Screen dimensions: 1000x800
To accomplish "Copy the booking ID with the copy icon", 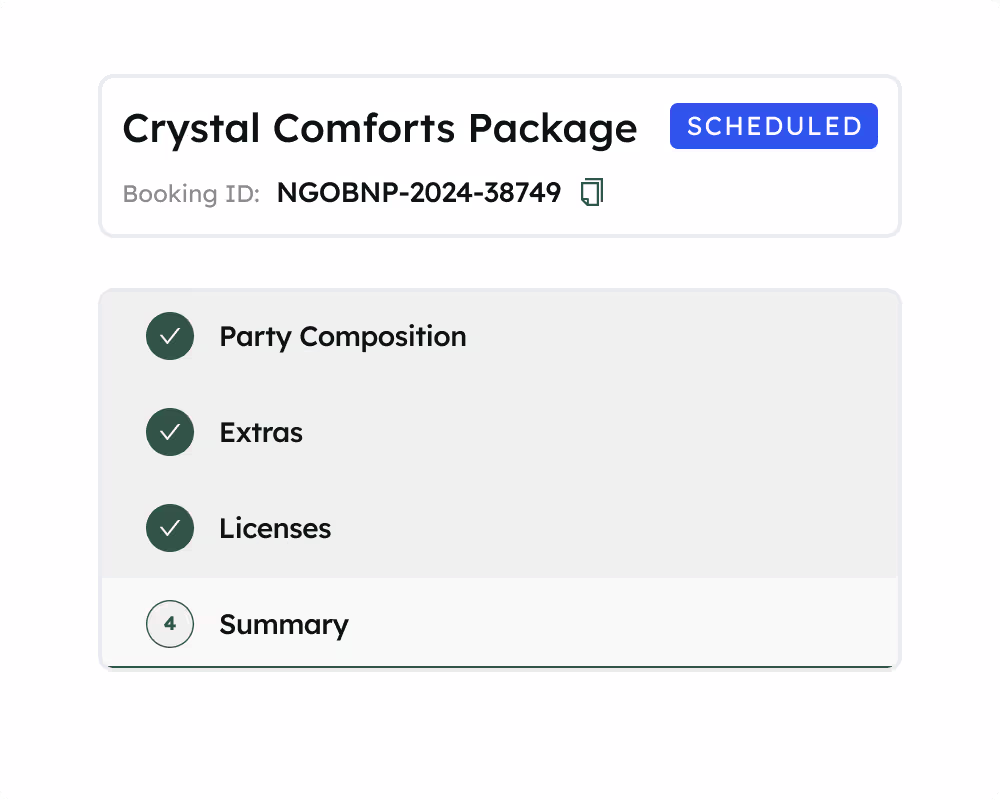I will [x=592, y=193].
